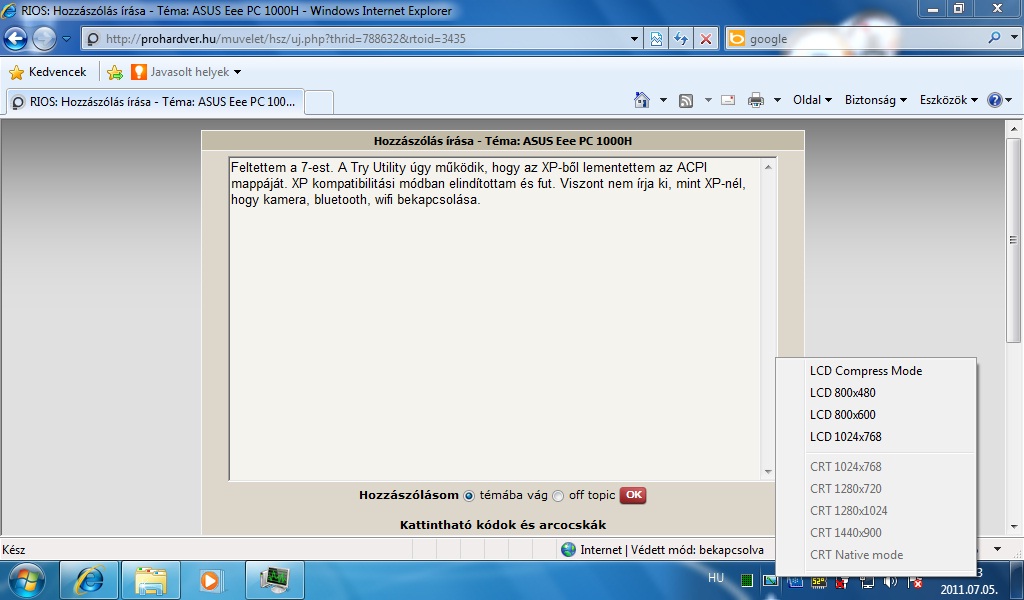Launch Windows Media Player from taskbar
The width and height of the screenshot is (1024, 600).
[210, 580]
